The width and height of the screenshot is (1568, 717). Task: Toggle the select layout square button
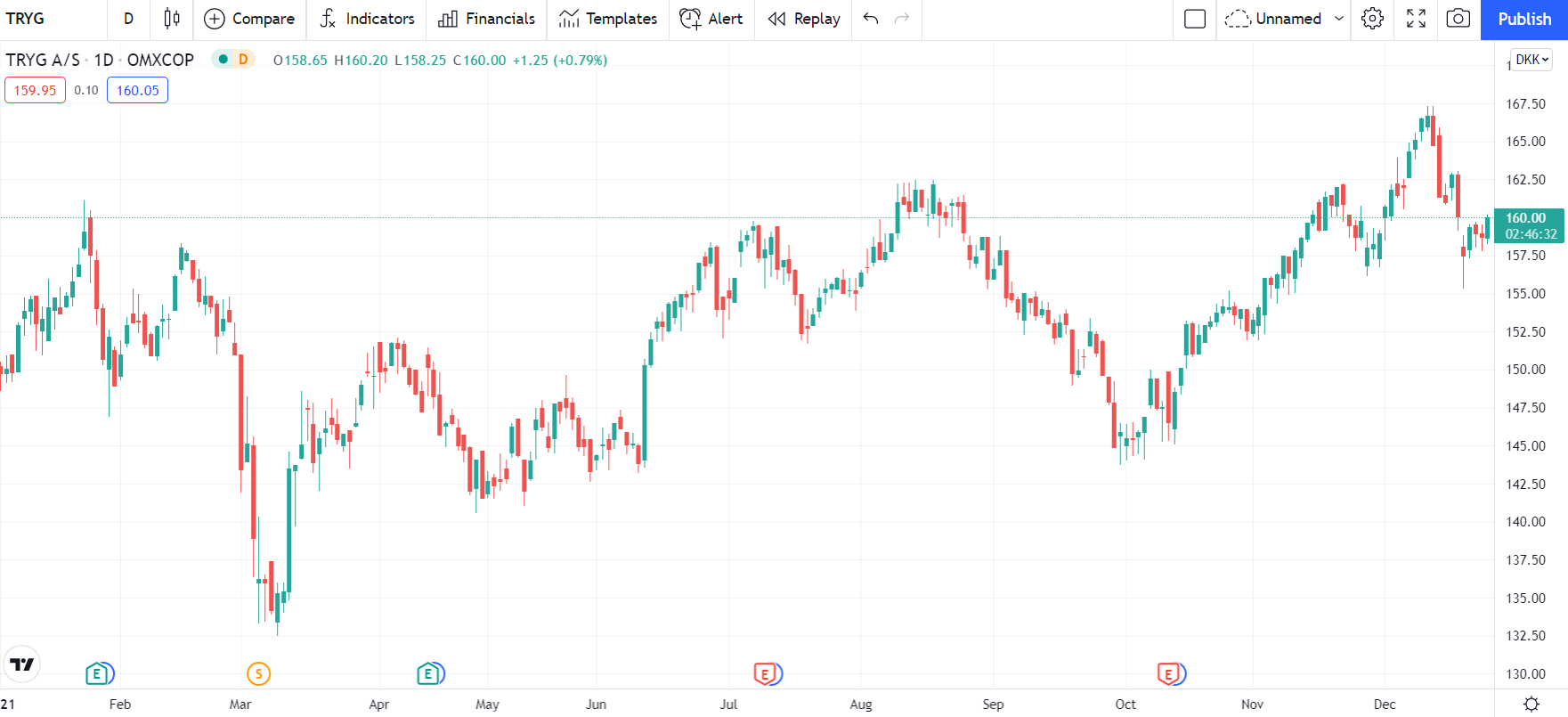[x=1195, y=19]
